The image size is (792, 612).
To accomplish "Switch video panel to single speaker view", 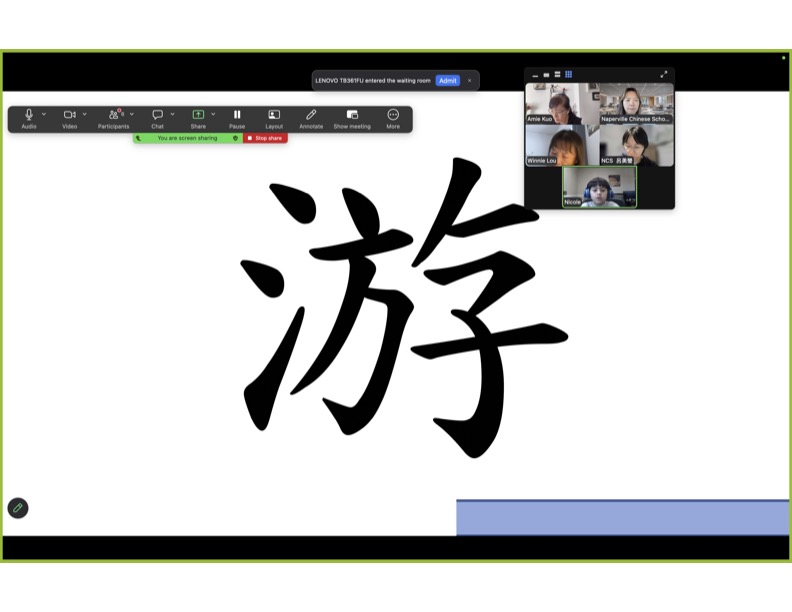I will 546,75.
